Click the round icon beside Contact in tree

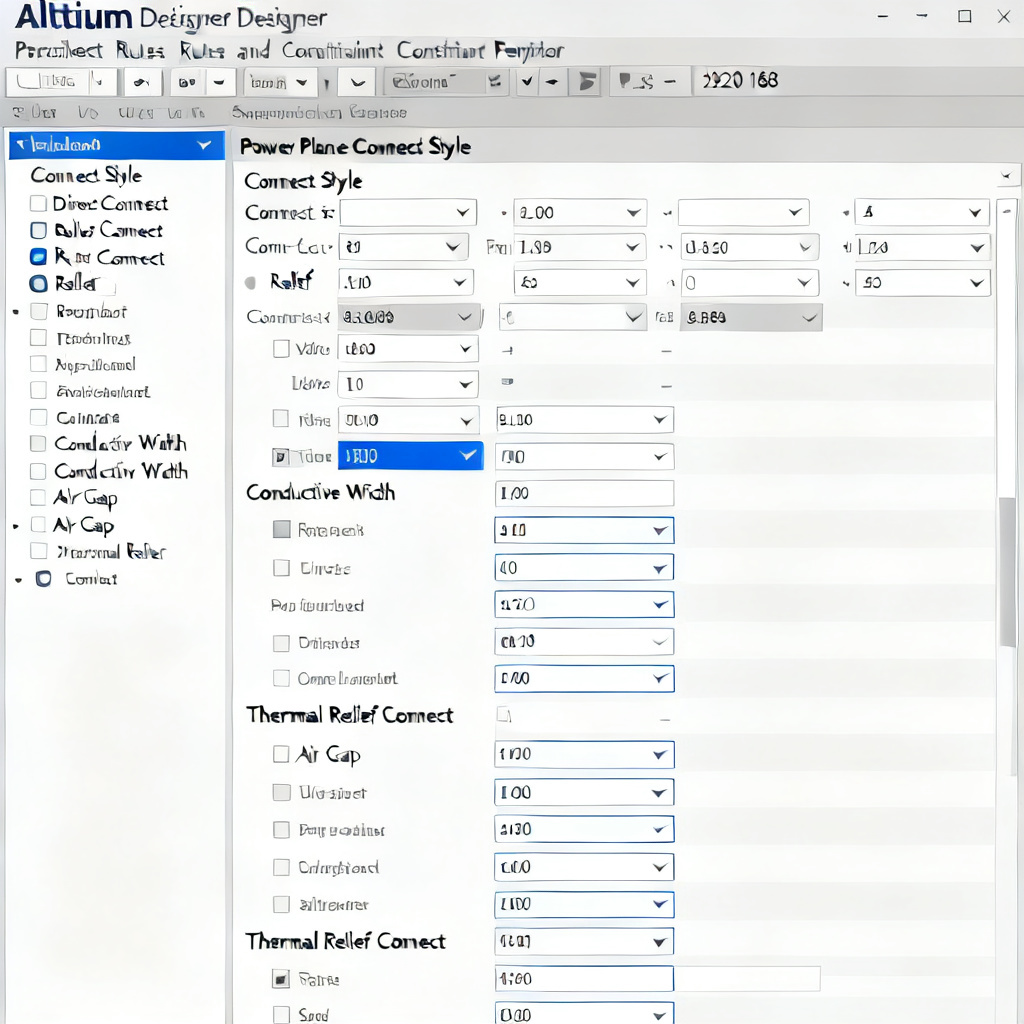pos(44,579)
